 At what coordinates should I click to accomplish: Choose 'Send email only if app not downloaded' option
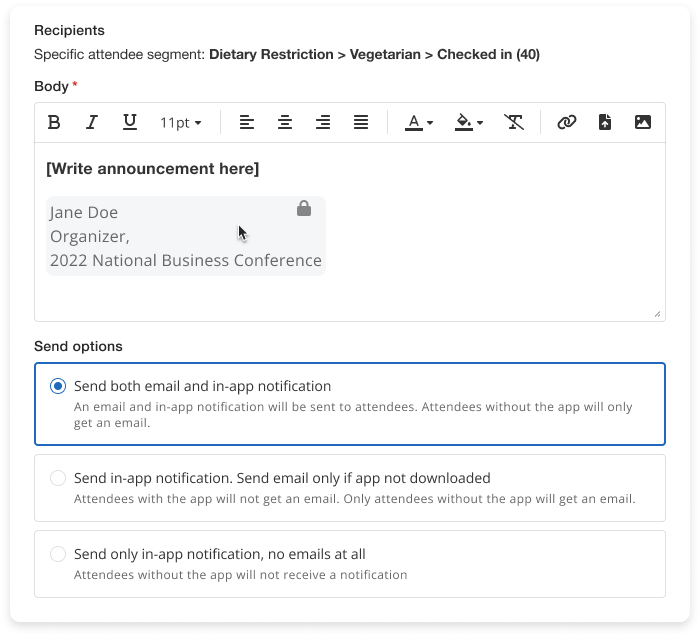coord(58,478)
